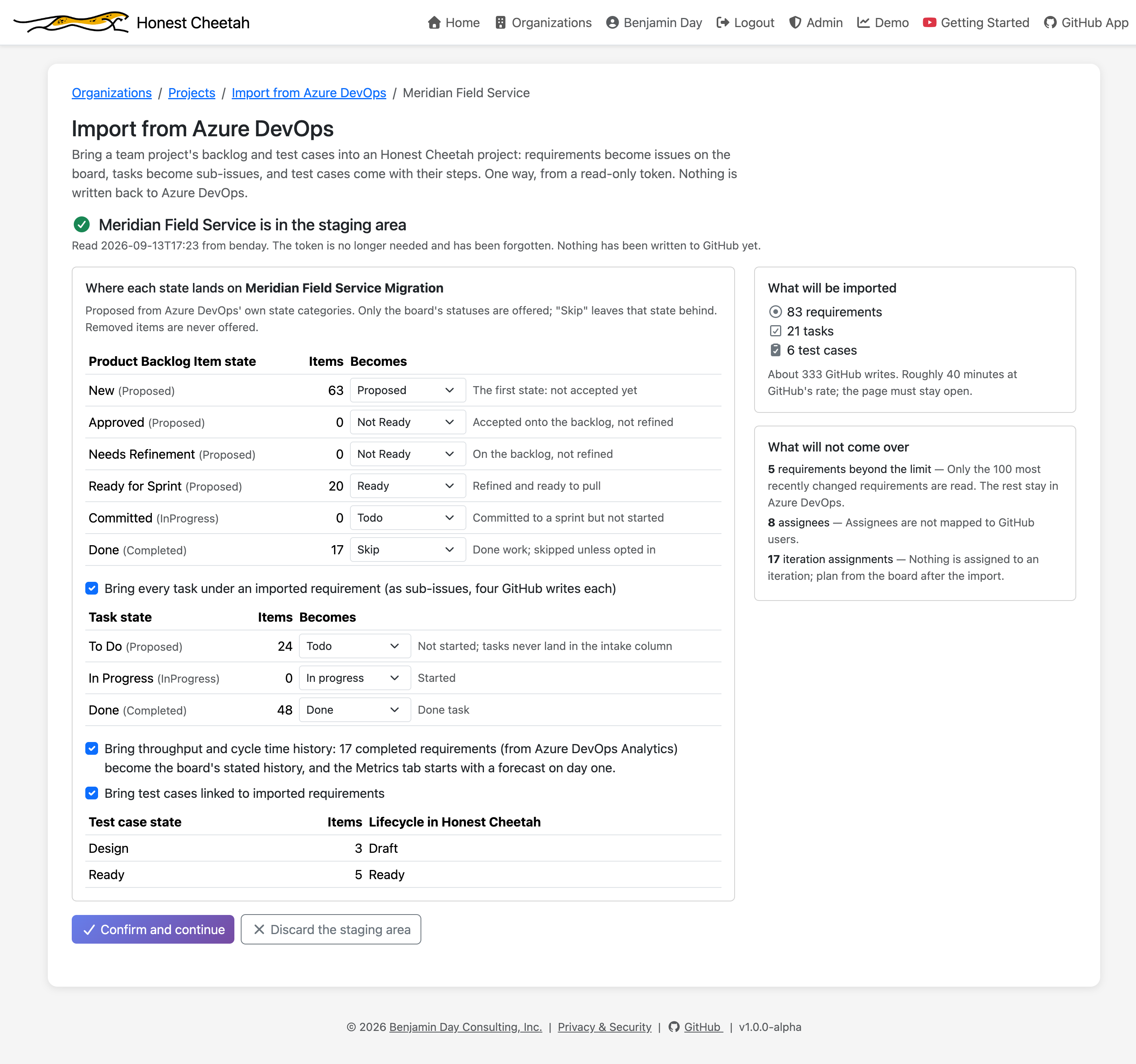Viewport: 1136px width, 1064px height.
Task: Click the tasks checkbox icon beside 21 tasks
Action: click(775, 331)
